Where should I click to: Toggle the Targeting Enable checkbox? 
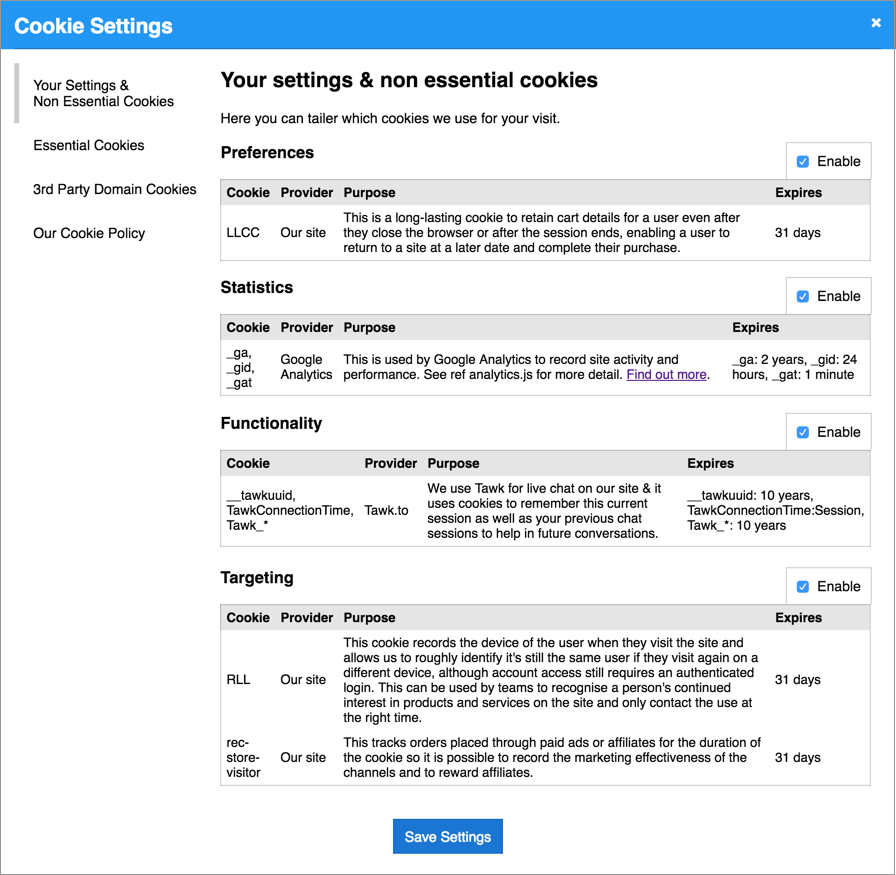(x=803, y=587)
